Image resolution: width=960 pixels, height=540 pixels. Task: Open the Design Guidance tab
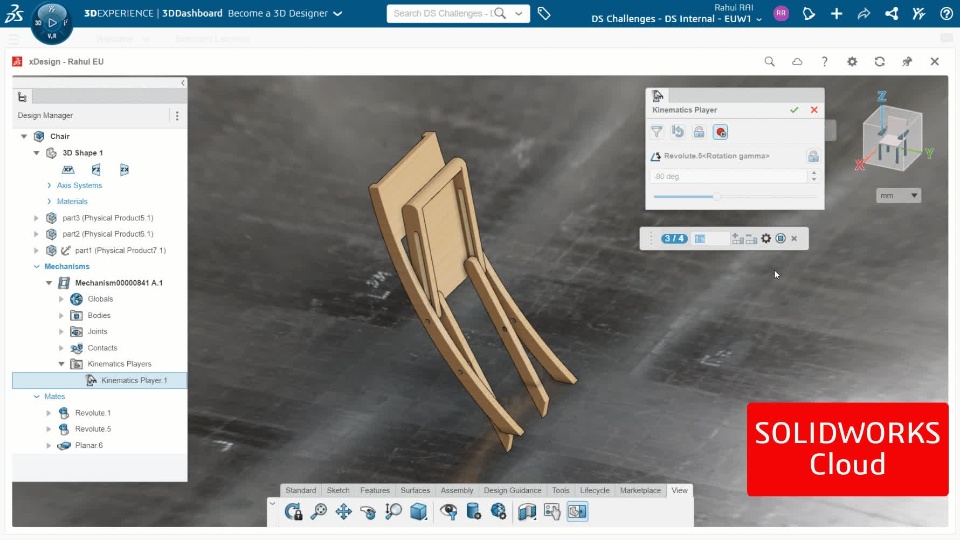point(512,490)
